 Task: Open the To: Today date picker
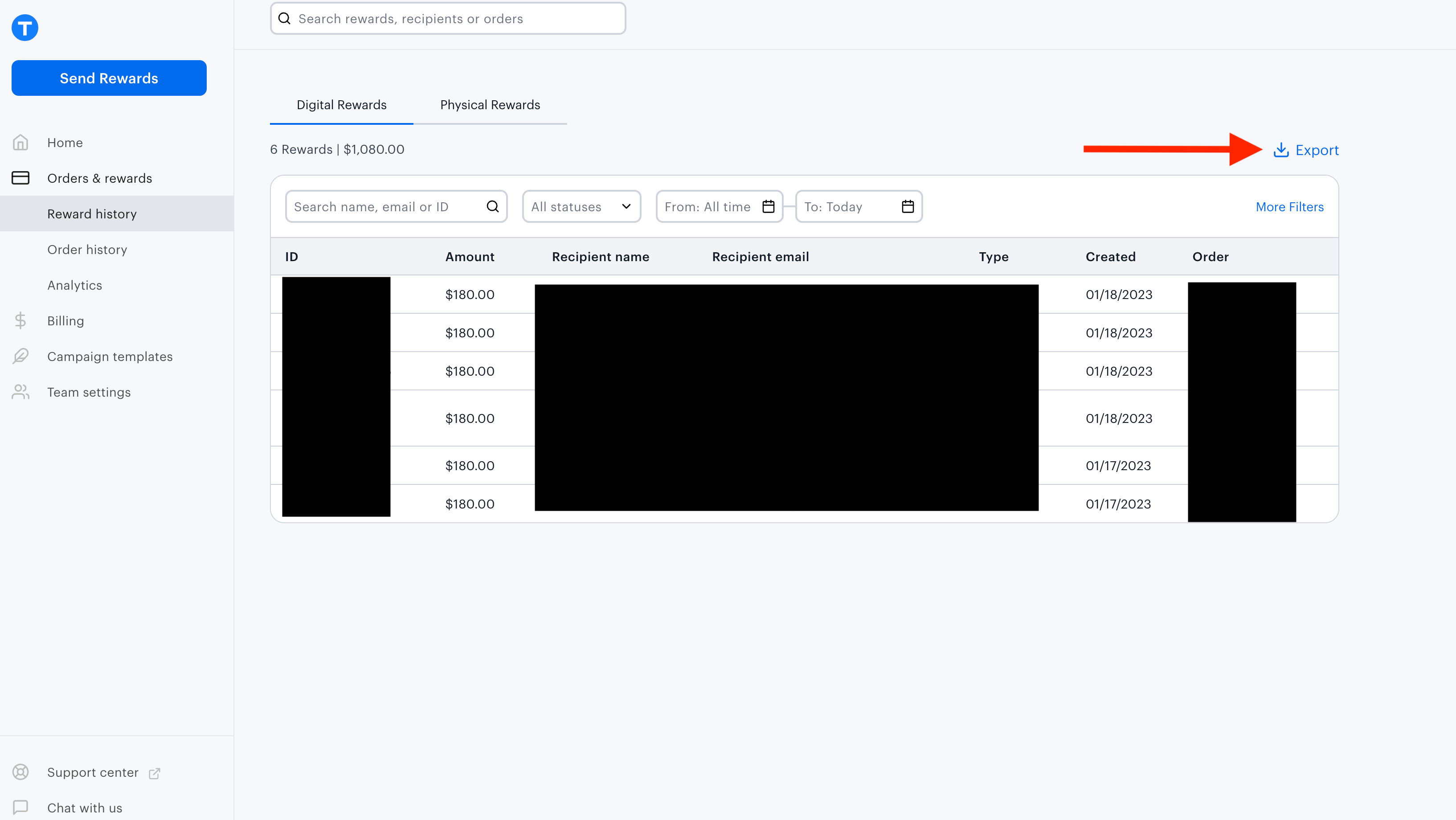(x=858, y=206)
